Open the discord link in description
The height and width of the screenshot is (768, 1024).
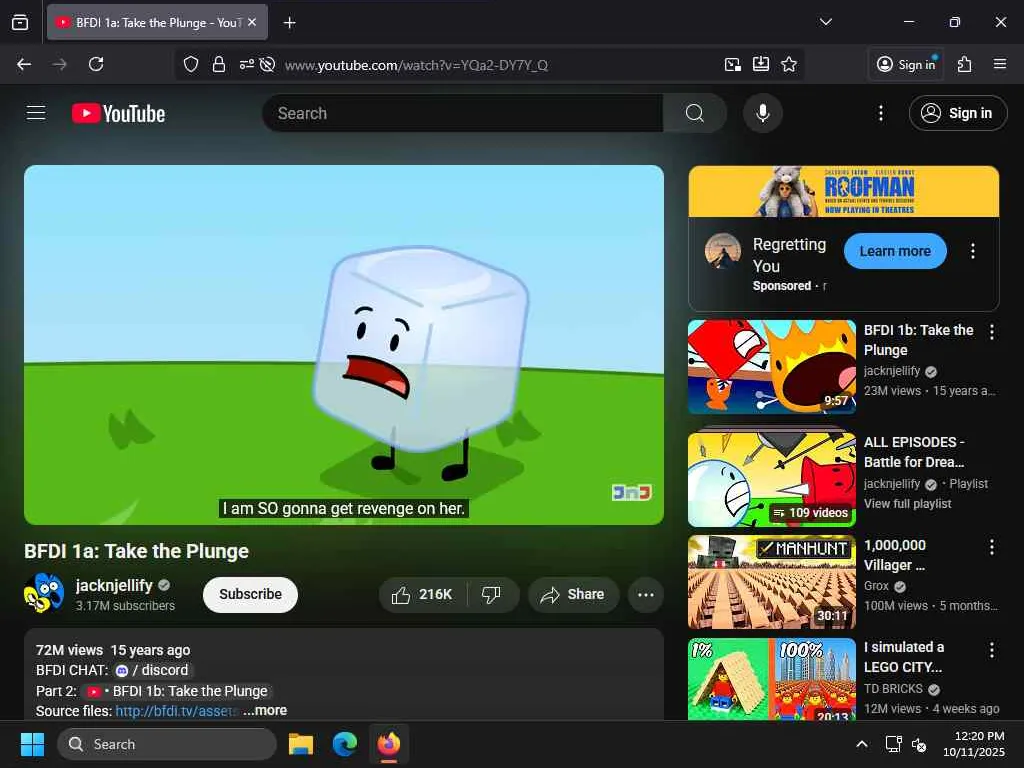coord(152,670)
